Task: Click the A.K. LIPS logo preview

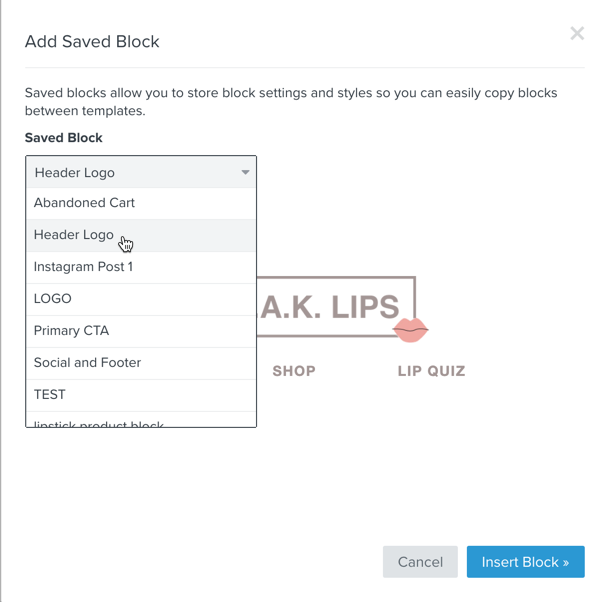Action: (336, 306)
